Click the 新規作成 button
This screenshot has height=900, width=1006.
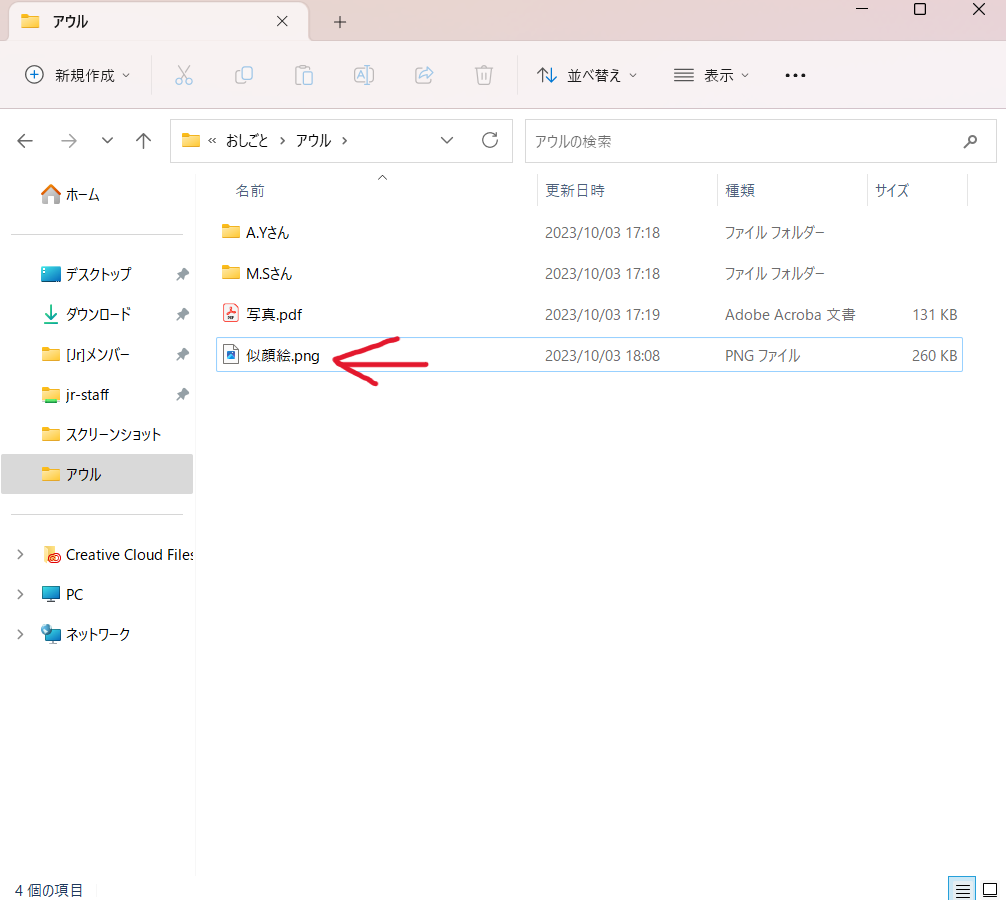(x=78, y=75)
